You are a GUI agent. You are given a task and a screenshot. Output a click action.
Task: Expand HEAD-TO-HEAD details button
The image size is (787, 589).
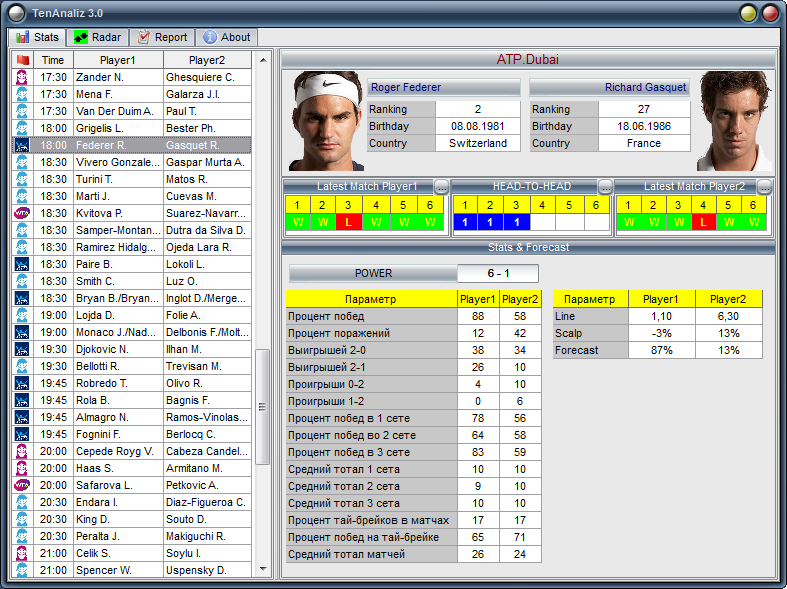pos(605,187)
